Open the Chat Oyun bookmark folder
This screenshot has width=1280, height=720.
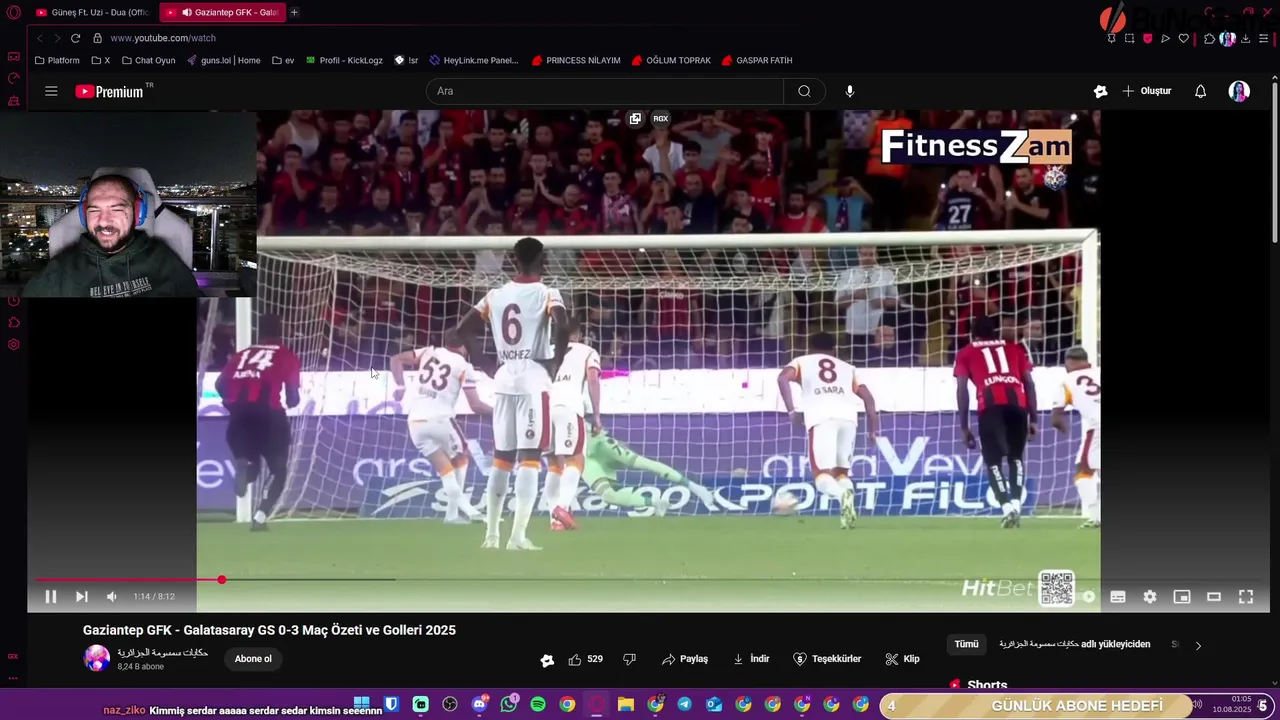[148, 60]
